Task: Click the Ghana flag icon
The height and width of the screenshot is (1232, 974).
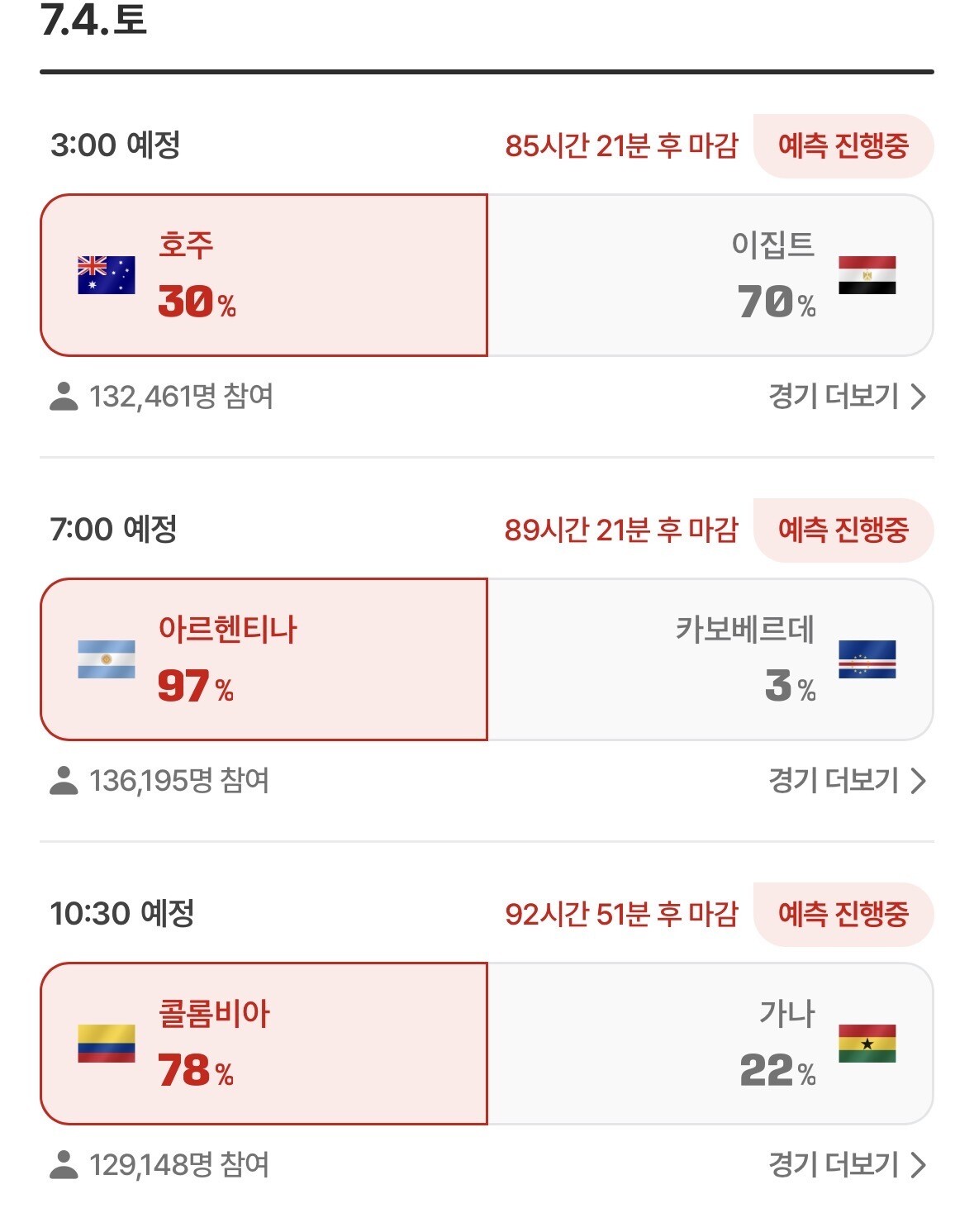Action: click(x=867, y=1044)
